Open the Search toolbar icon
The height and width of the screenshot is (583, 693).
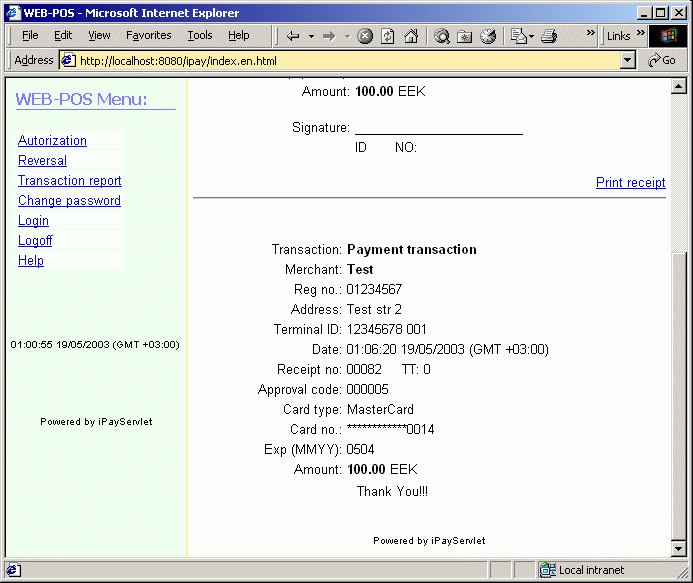442,36
